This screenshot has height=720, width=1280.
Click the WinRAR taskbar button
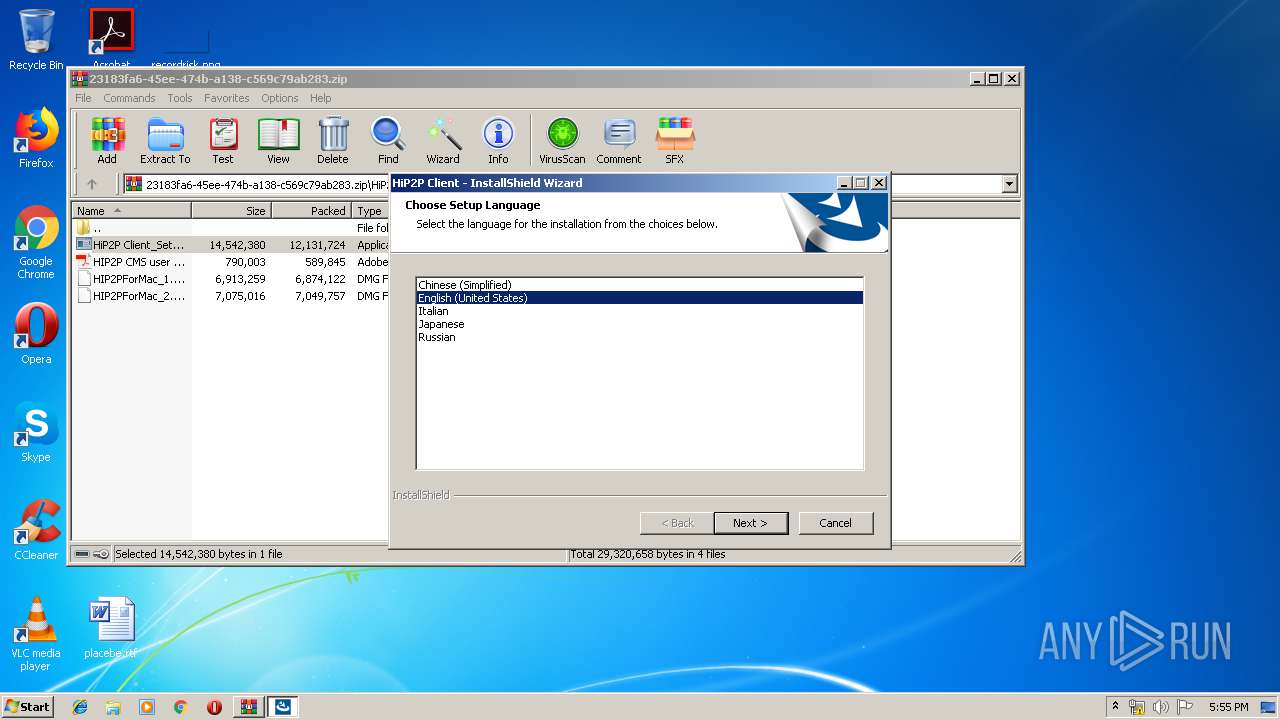tap(248, 707)
